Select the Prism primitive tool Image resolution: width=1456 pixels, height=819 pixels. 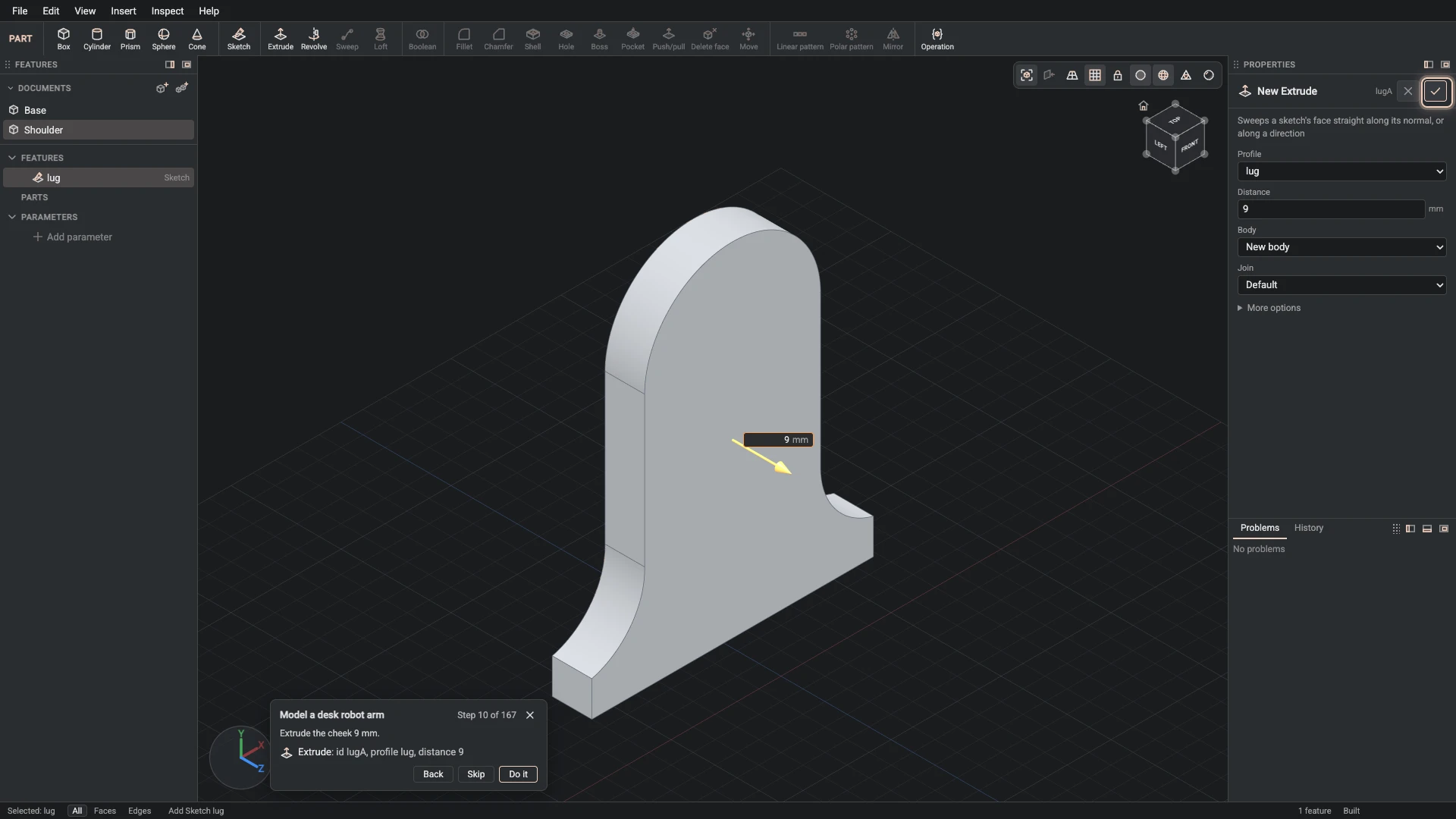click(x=130, y=39)
